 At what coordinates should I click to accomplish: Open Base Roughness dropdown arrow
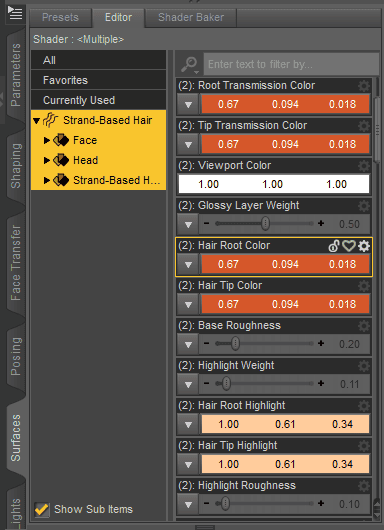point(188,344)
